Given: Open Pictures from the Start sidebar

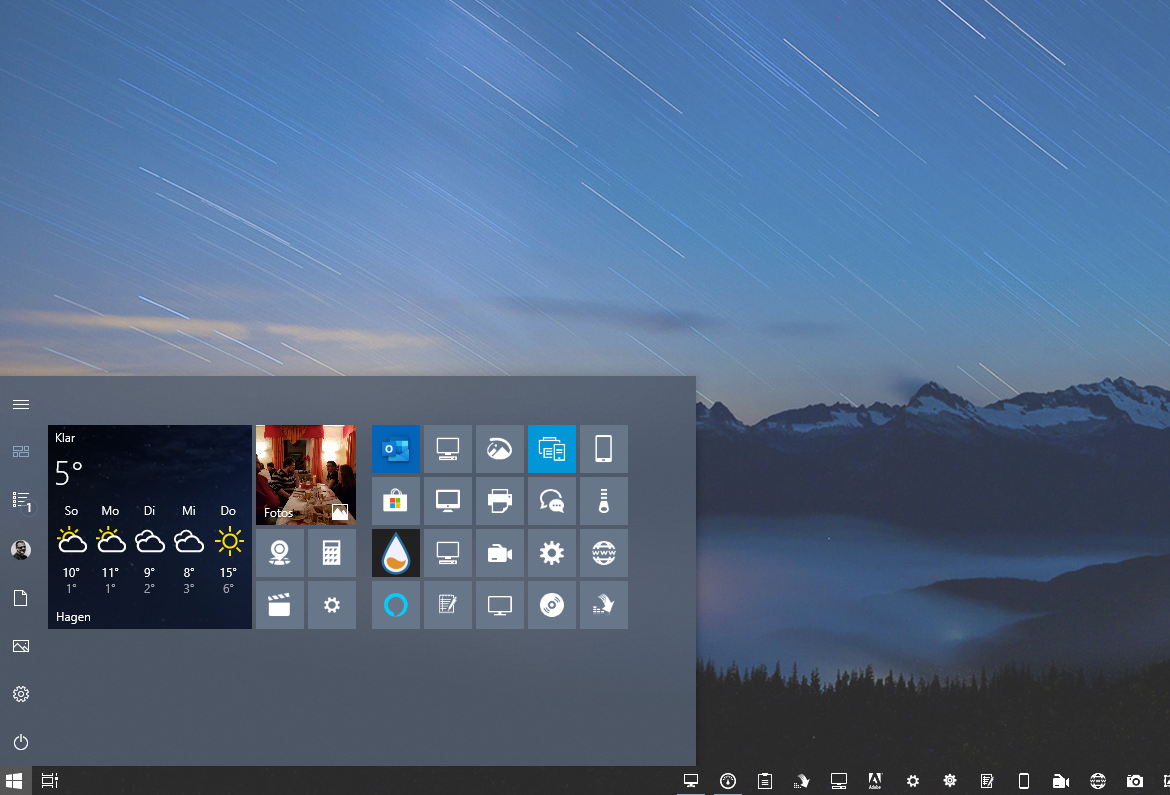Looking at the screenshot, I should coord(21,646).
